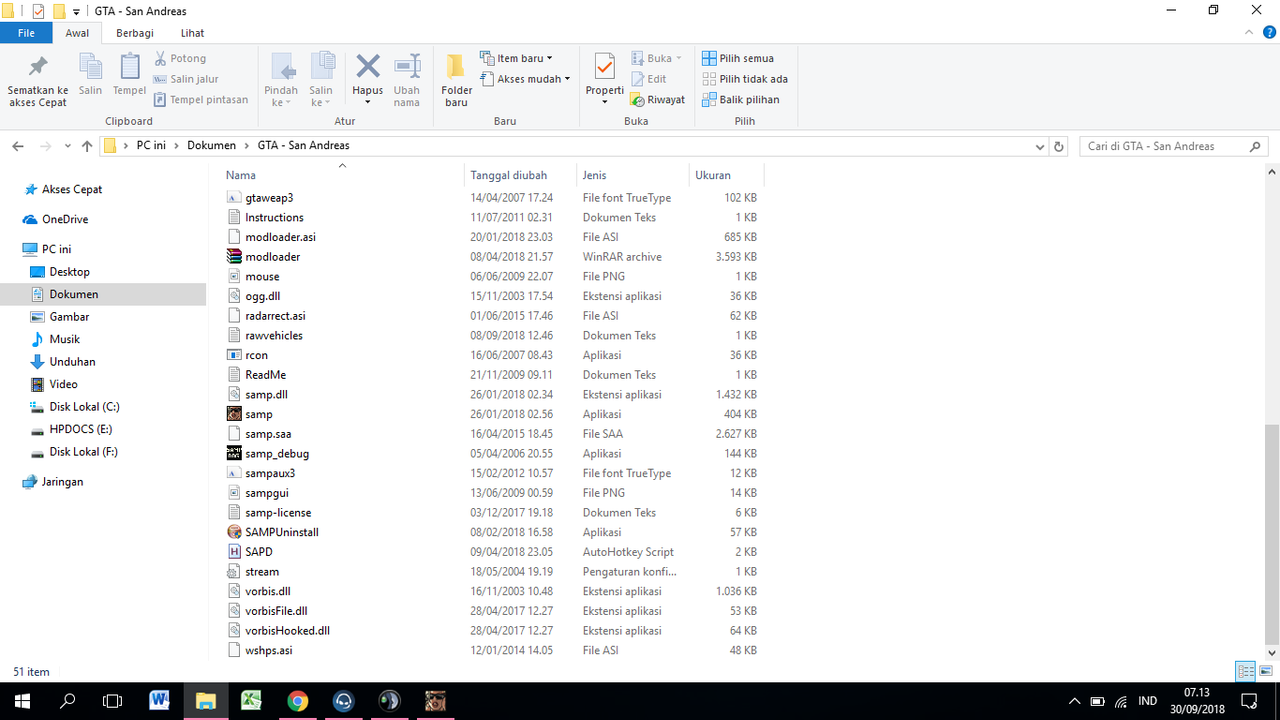Select Akses Cepat in navigation pane
The width and height of the screenshot is (1280, 720).
pos(72,190)
